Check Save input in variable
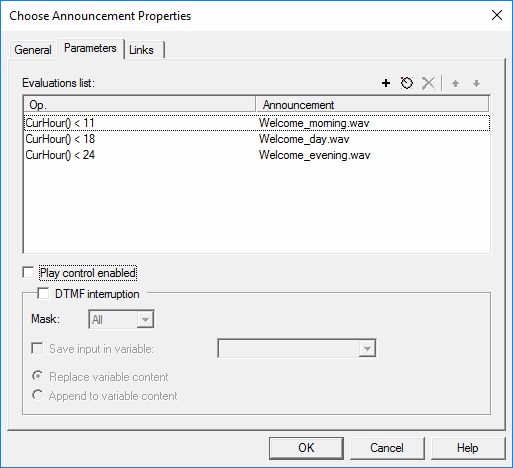The image size is (513, 468). (37, 348)
